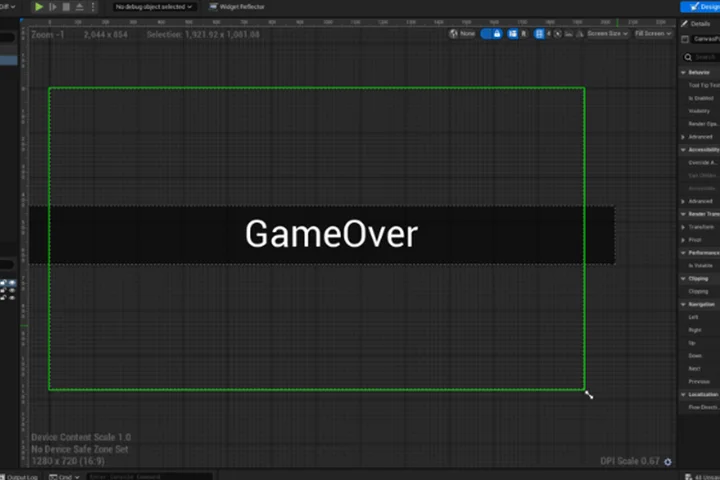The height and width of the screenshot is (480, 720).
Task: Expand Advanced under Behavior
Action: (x=683, y=137)
